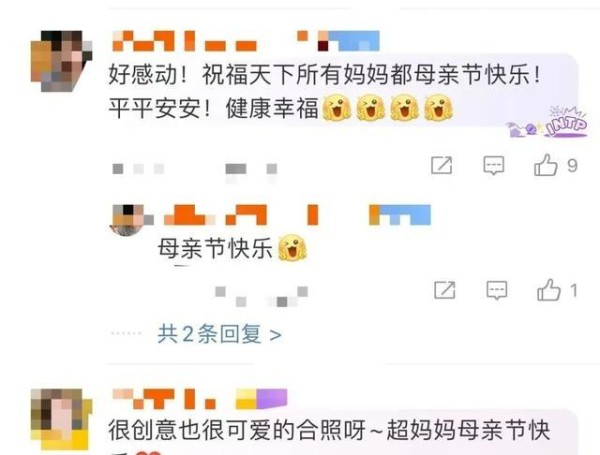Tap the INTP sticker on comment bubble

547,122
